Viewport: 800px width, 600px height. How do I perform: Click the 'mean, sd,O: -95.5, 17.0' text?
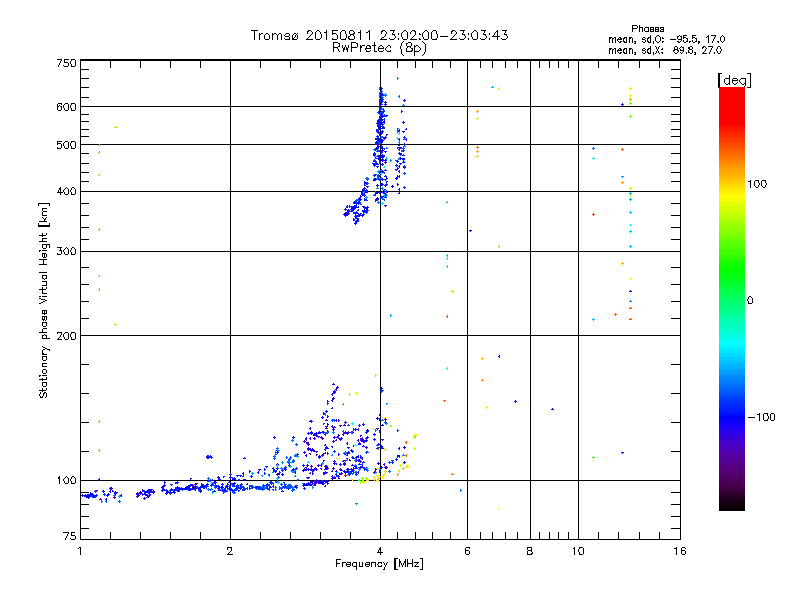click(x=666, y=39)
